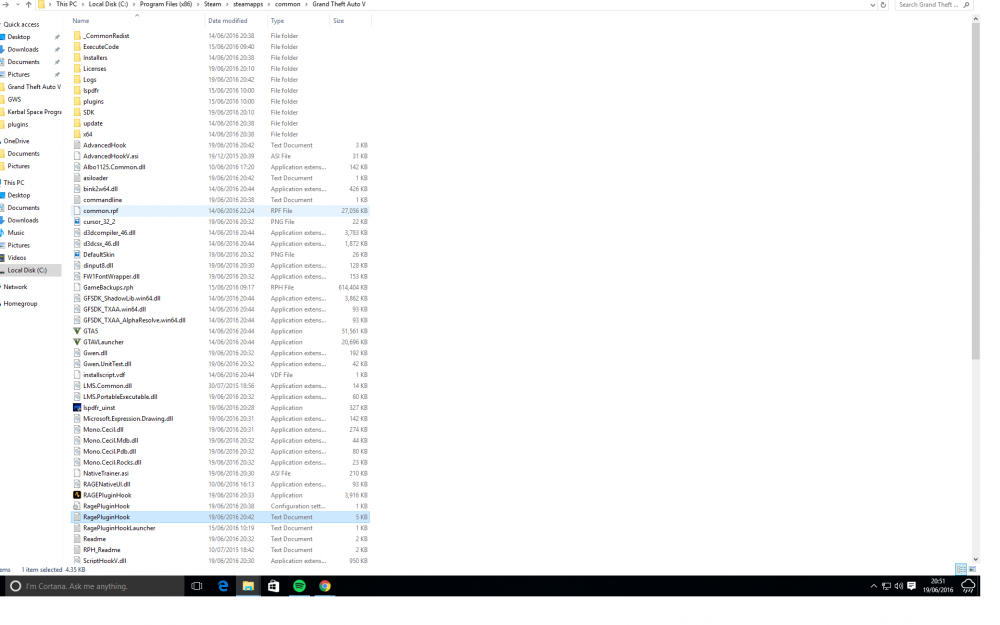Select the RAGEPluginHook application icon
Image resolution: width=1000 pixels, height=625 pixels.
77,495
